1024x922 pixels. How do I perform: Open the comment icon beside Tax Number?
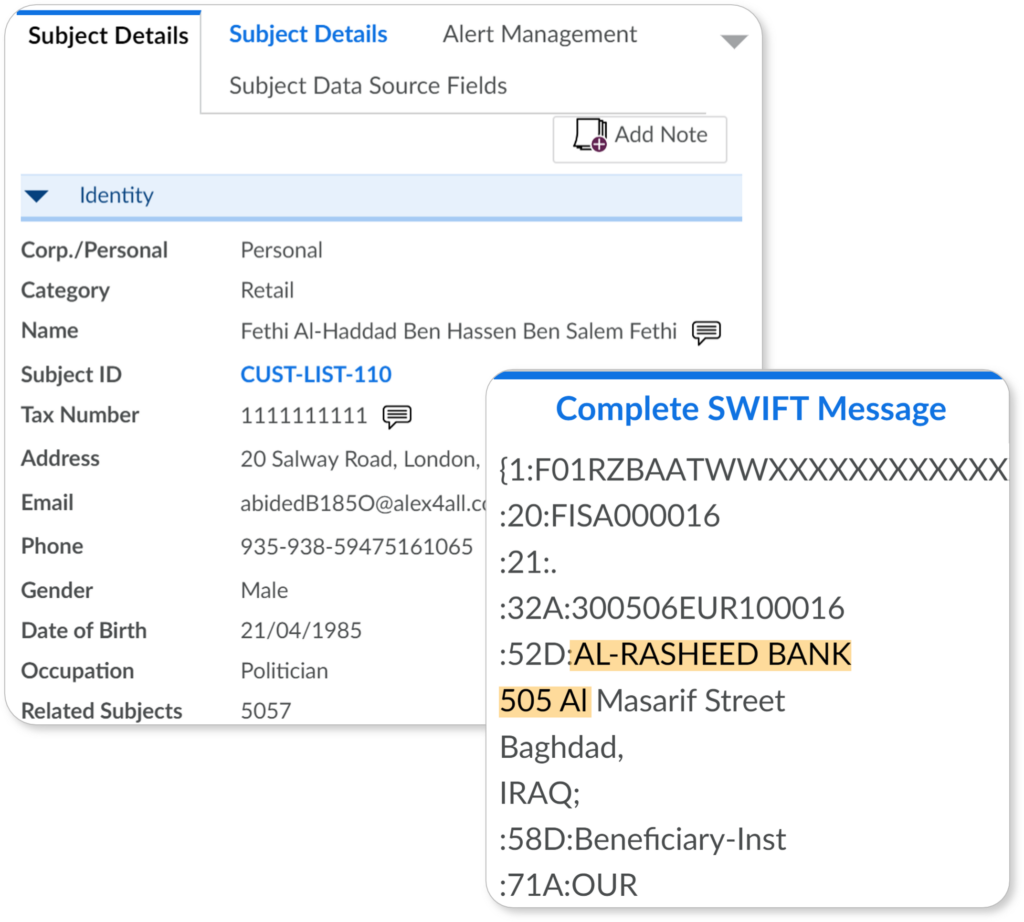(x=396, y=416)
